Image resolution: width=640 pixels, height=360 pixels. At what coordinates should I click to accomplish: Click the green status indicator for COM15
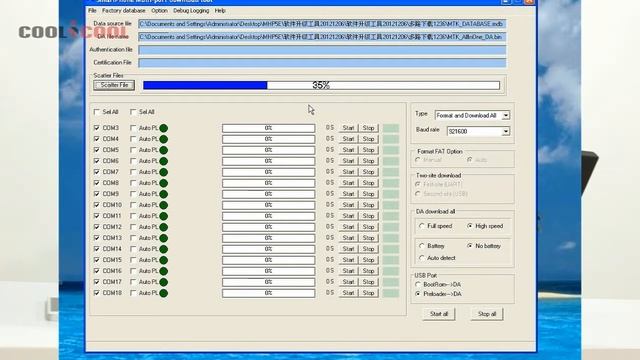[x=164, y=260]
